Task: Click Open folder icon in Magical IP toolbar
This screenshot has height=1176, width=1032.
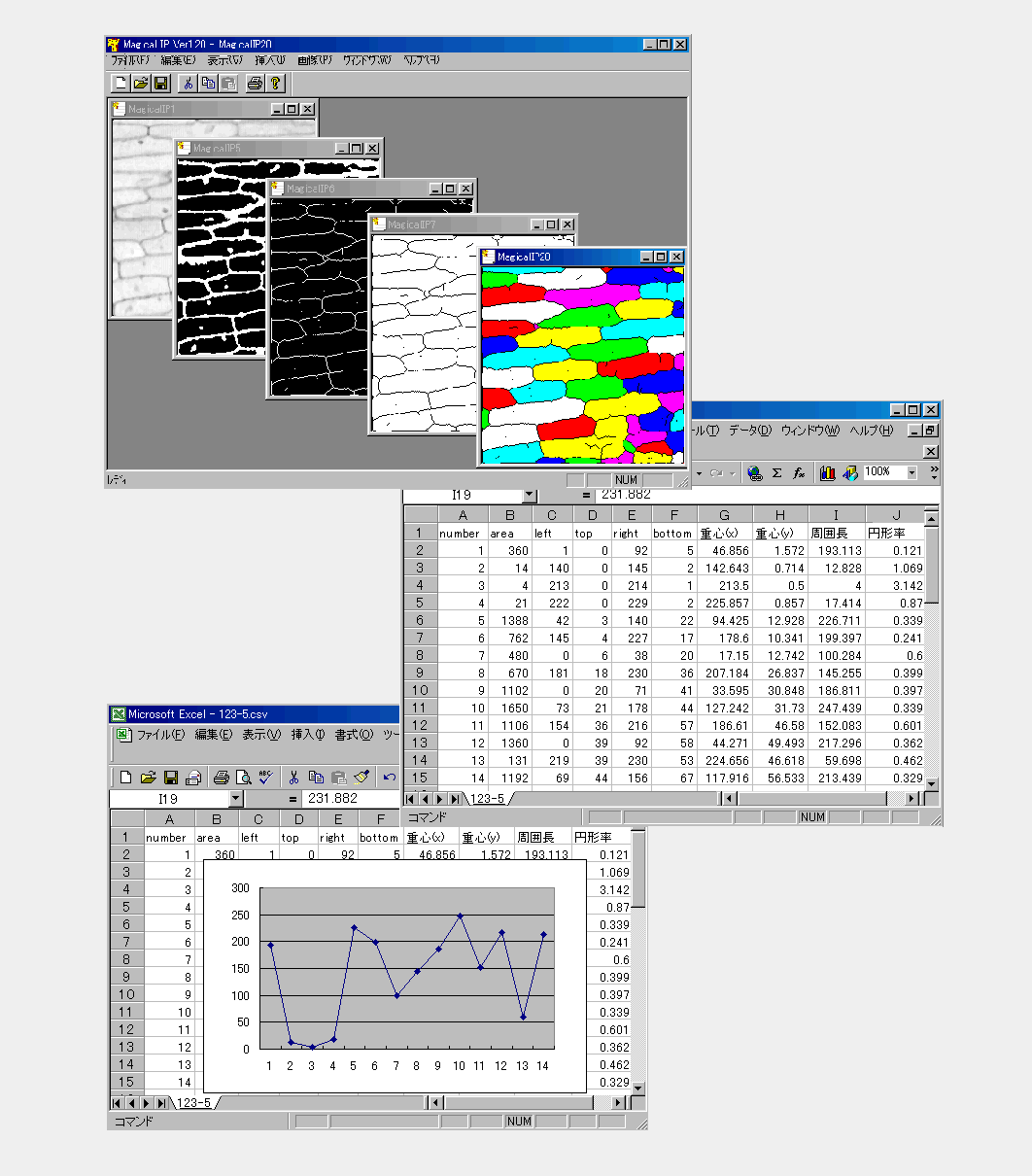Action: click(141, 84)
